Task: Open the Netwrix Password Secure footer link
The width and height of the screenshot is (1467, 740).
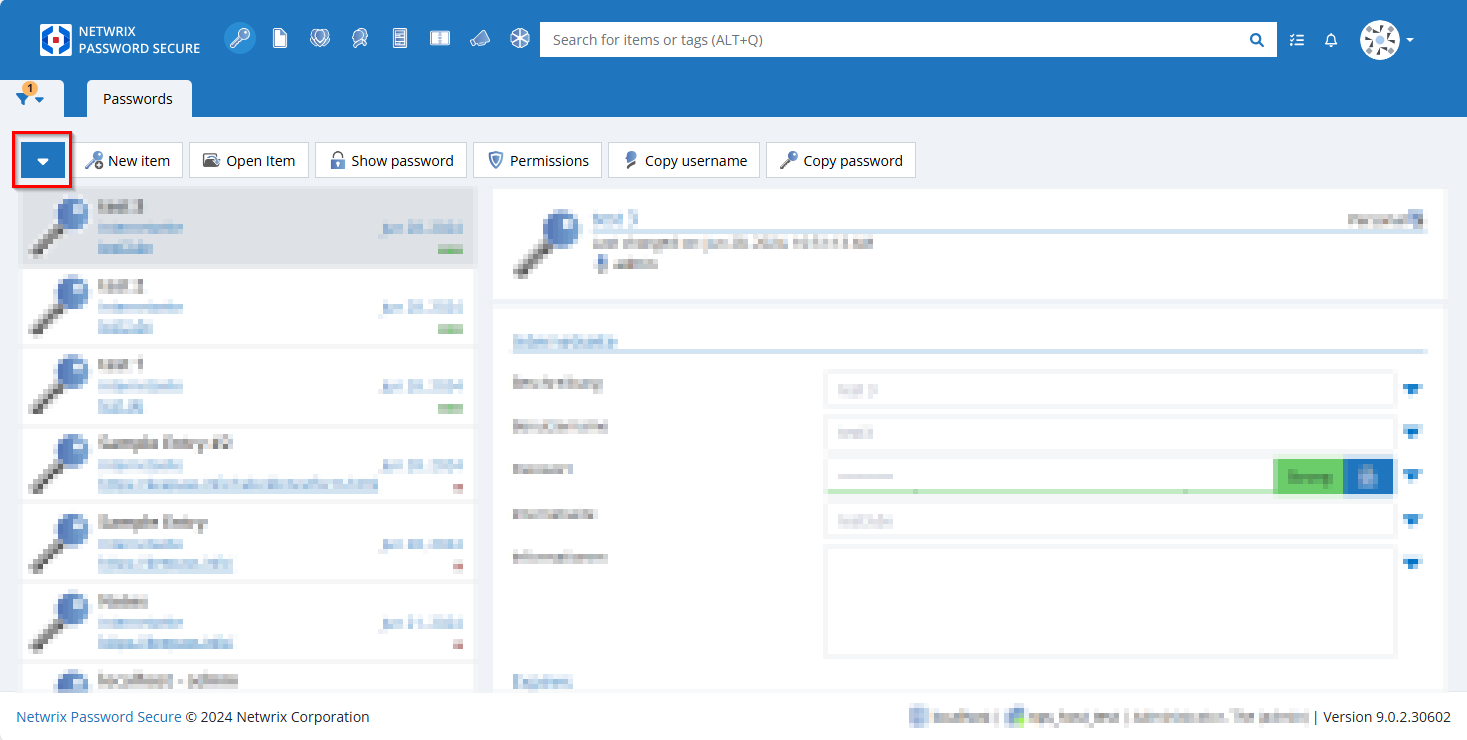Action: (99, 717)
